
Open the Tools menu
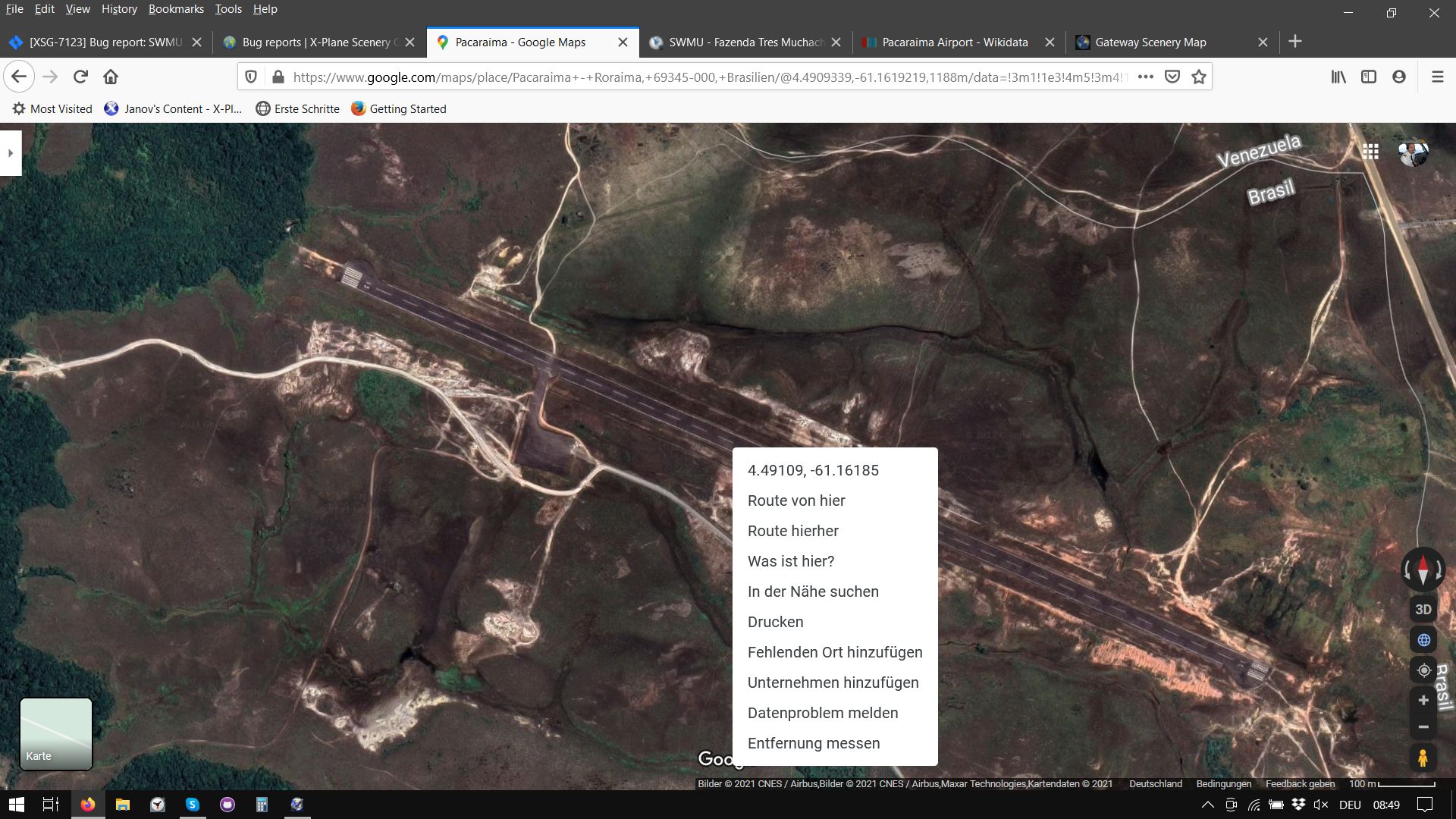coord(228,9)
